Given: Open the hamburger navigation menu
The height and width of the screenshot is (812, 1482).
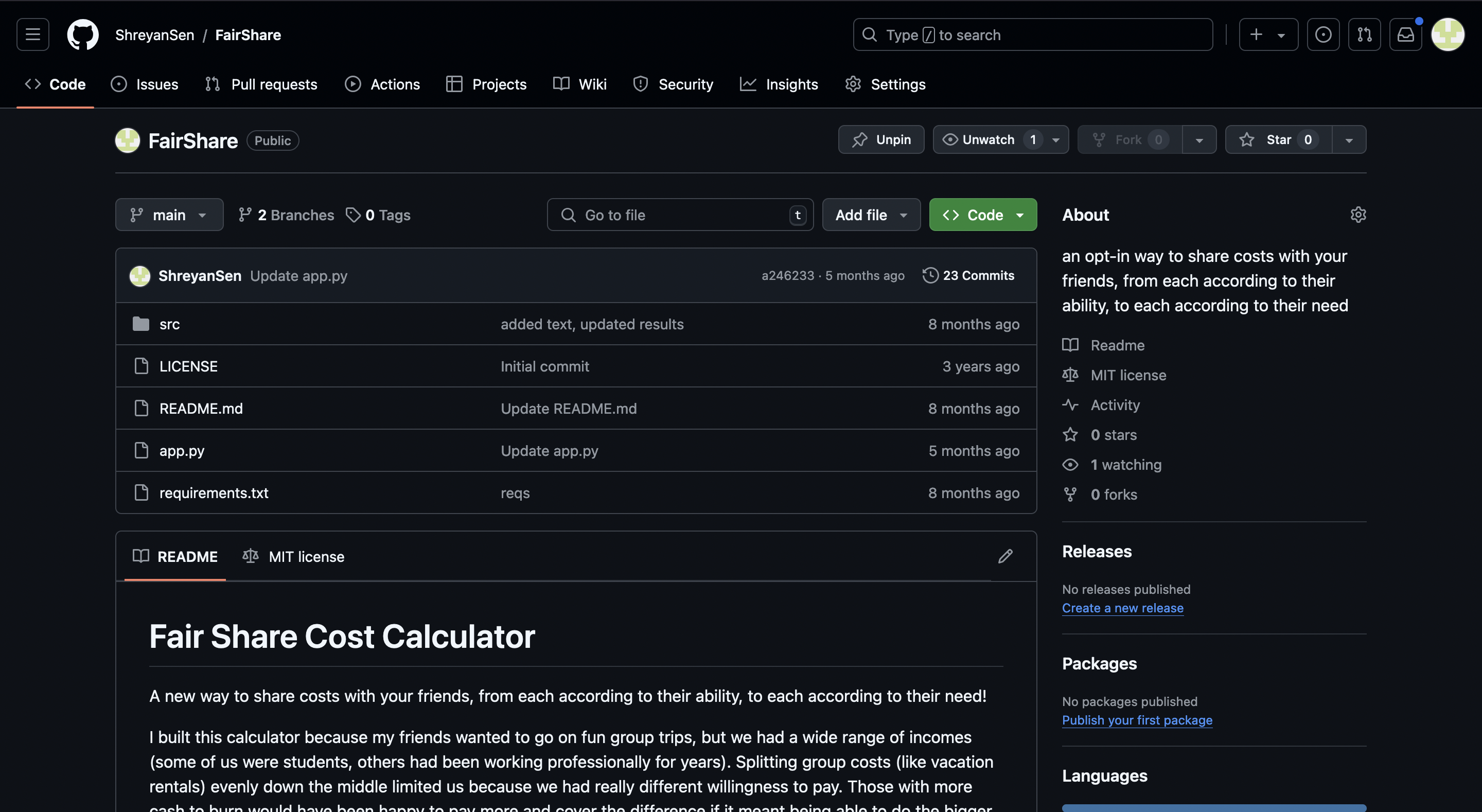Looking at the screenshot, I should pyautogui.click(x=33, y=34).
